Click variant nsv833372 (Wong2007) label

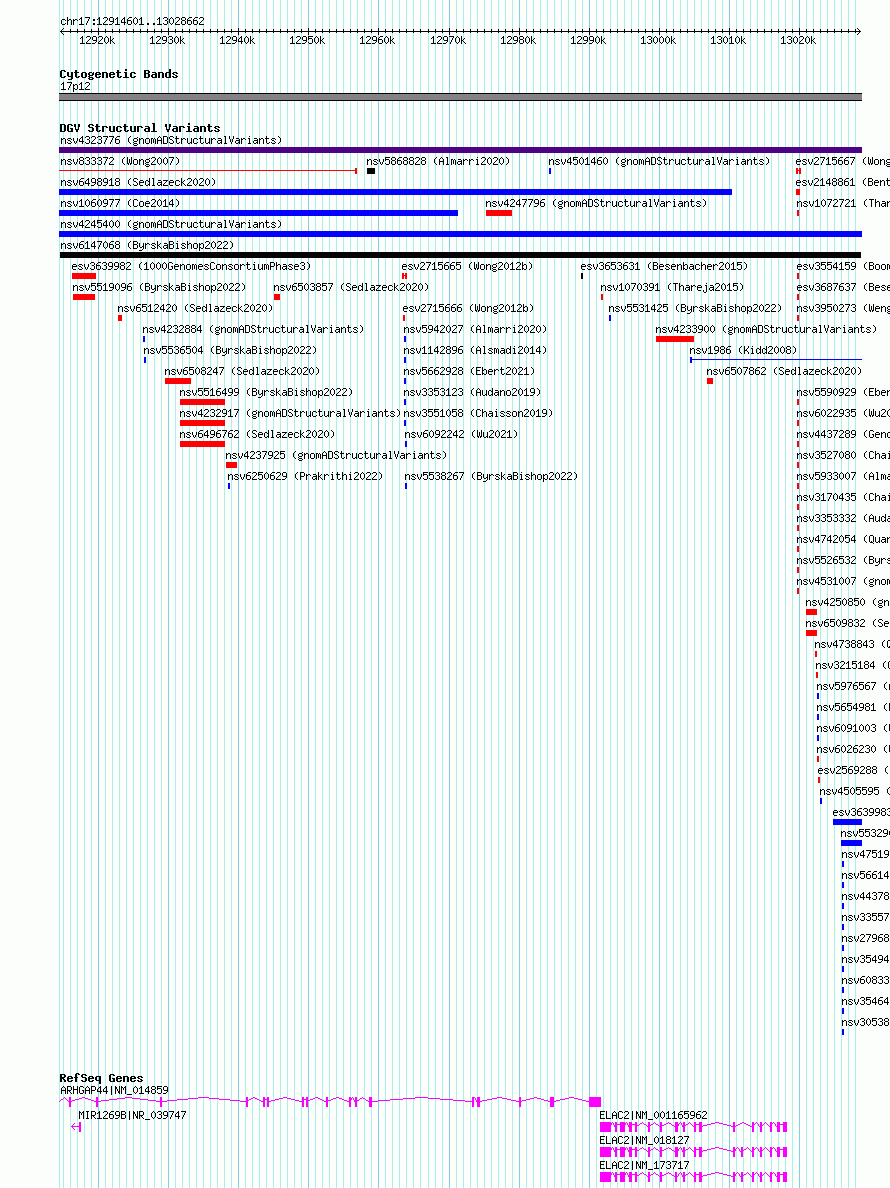(x=120, y=161)
